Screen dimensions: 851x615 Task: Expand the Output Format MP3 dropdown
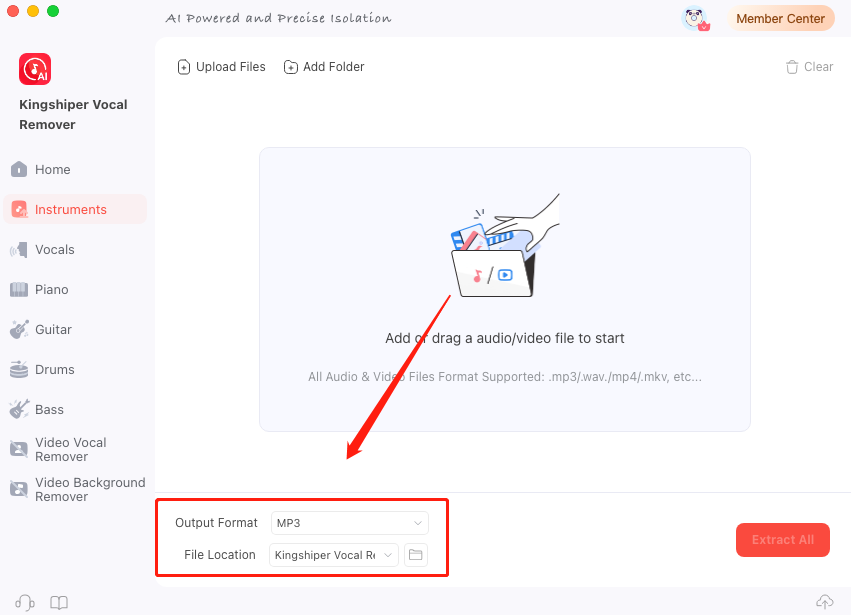[350, 523]
